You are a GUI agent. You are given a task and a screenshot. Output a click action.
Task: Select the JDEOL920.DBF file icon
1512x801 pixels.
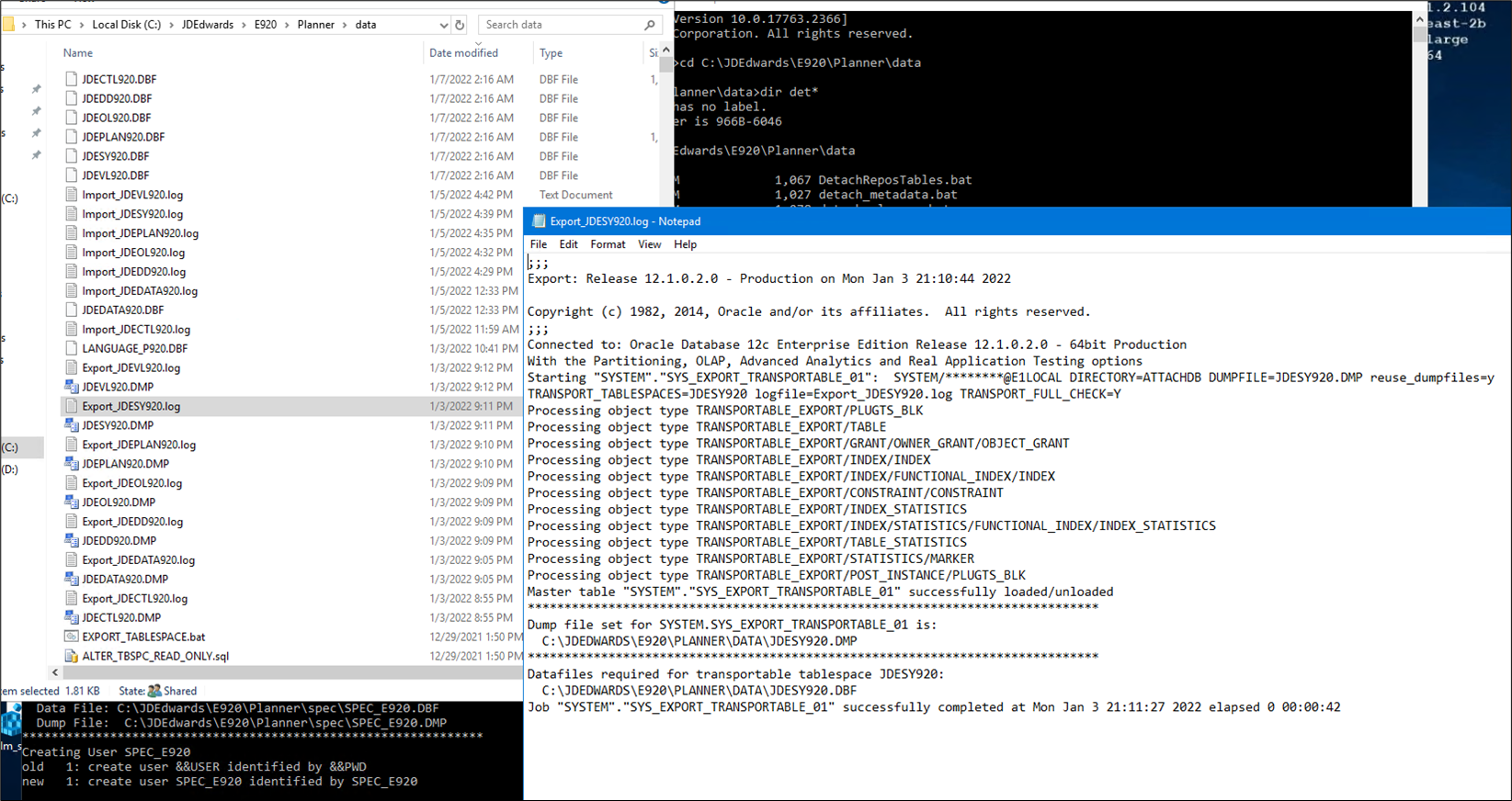click(x=72, y=118)
